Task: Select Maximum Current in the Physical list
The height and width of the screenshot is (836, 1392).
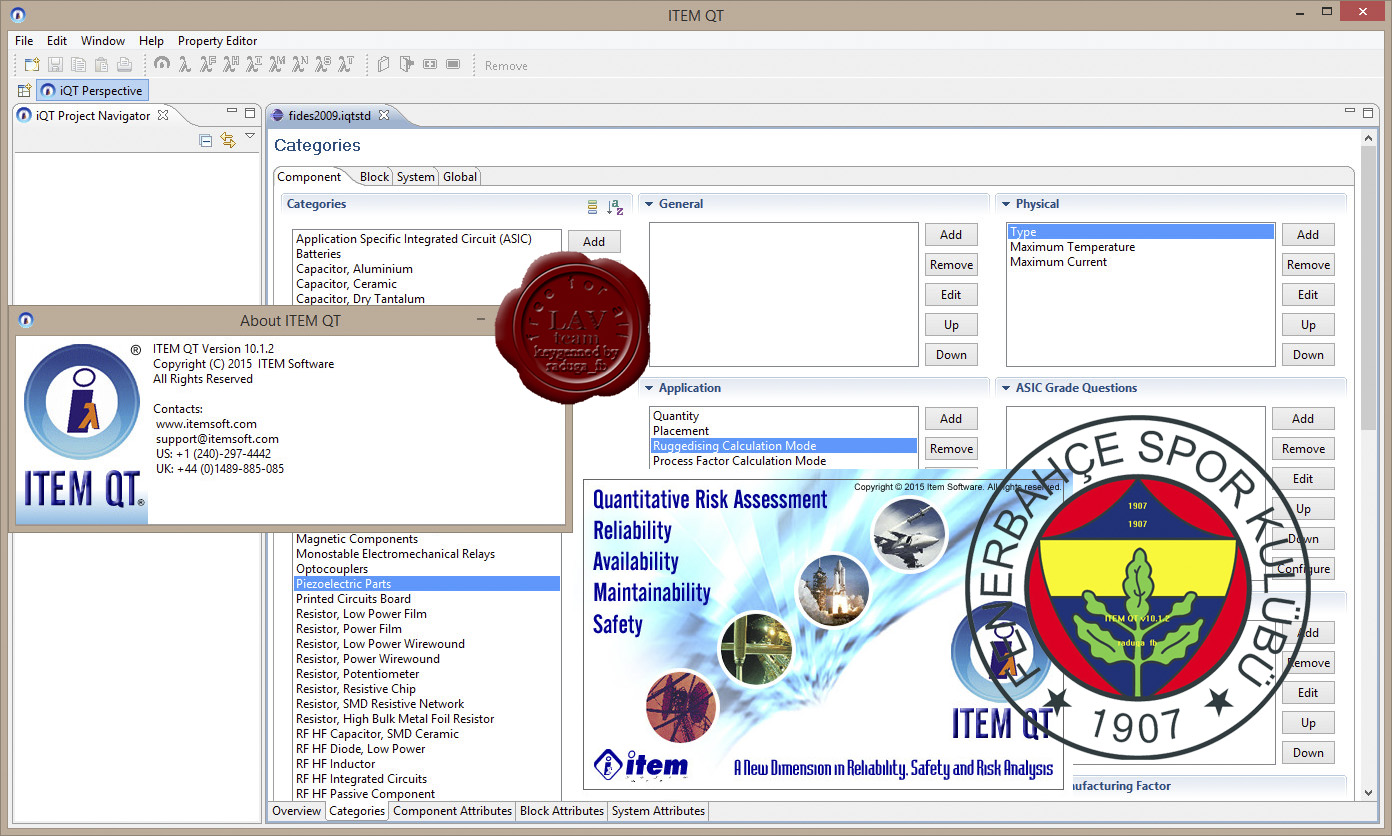Action: point(1140,262)
